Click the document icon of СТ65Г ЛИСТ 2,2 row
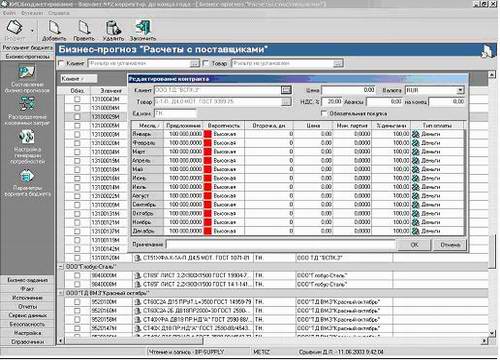Screen dimensions: 500x360 tap(137, 284)
